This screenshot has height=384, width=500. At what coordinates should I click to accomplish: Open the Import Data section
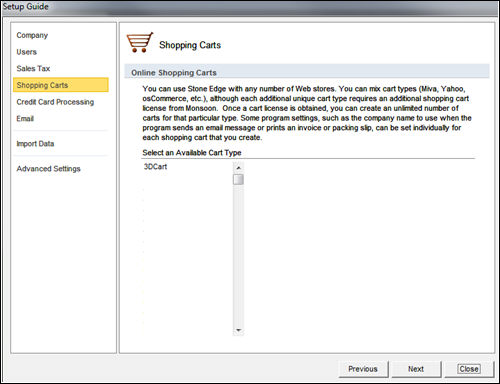35,144
